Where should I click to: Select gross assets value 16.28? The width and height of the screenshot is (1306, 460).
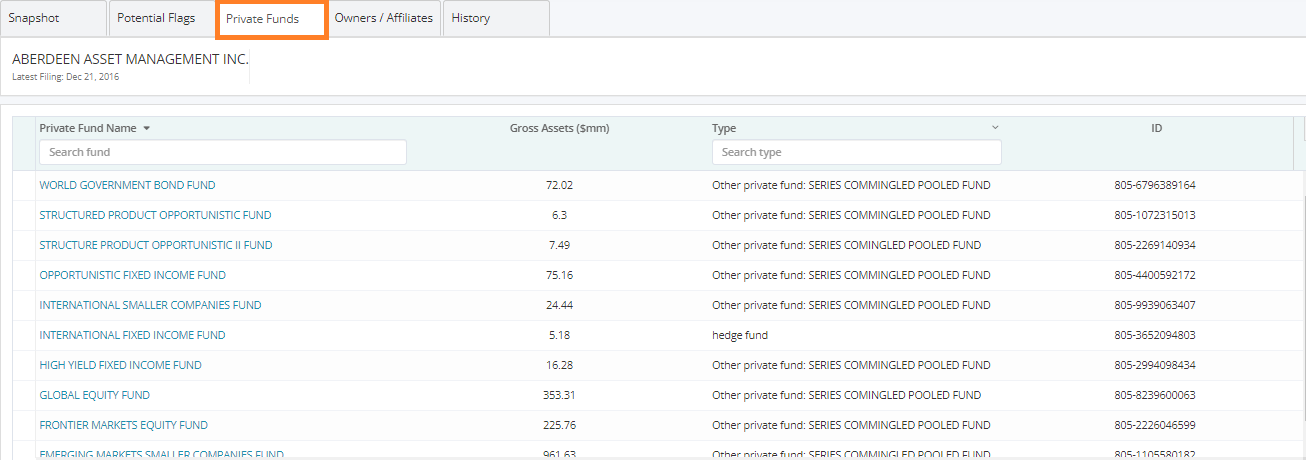[x=559, y=365]
